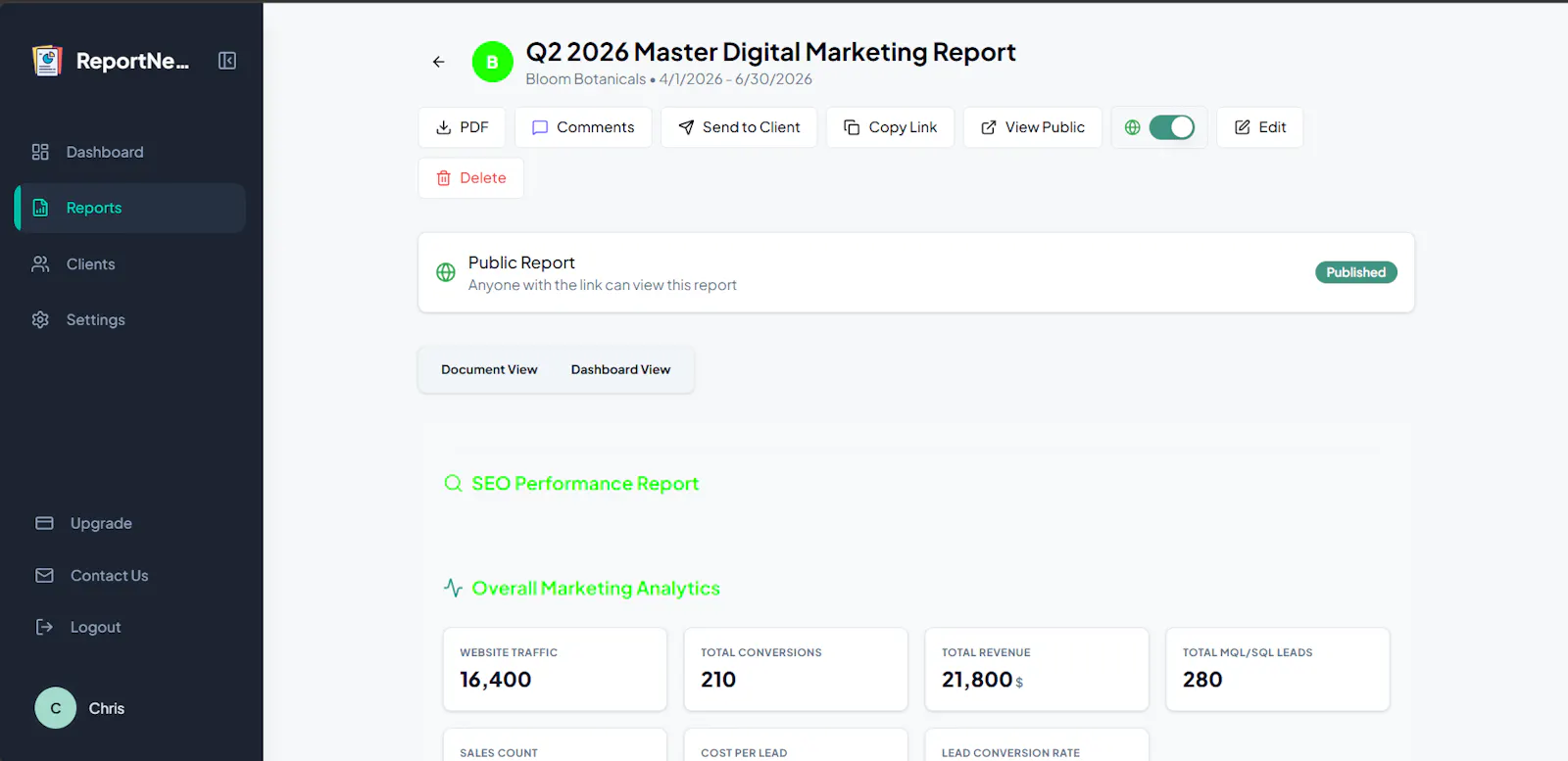Click the Edit report button
This screenshot has width=1568, height=761.
tap(1260, 127)
